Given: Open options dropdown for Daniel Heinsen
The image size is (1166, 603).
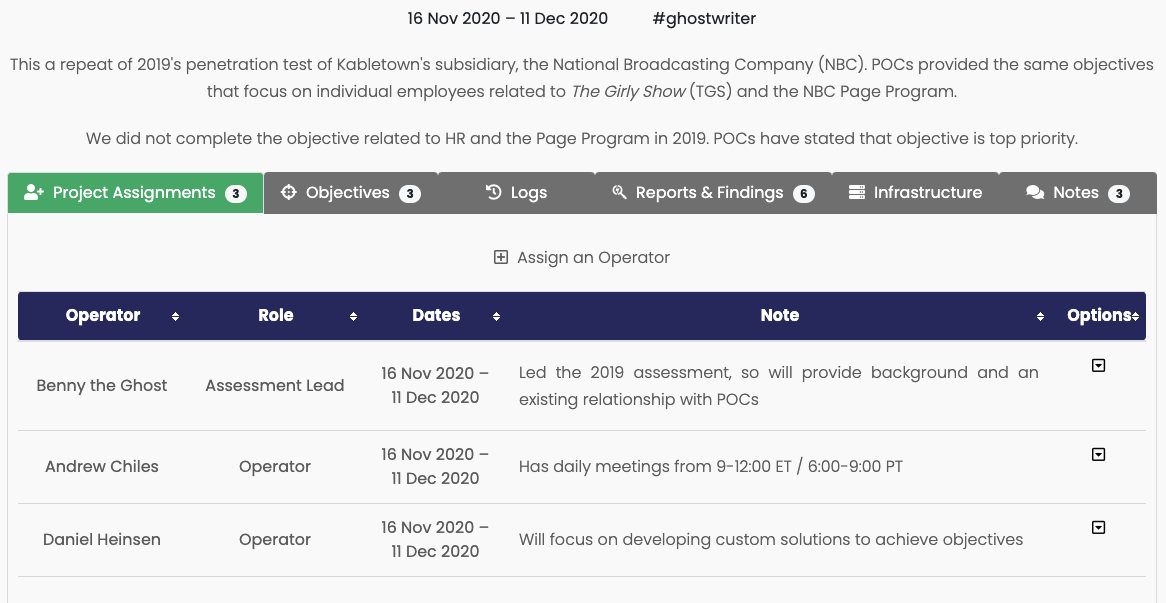Looking at the screenshot, I should click(x=1098, y=528).
